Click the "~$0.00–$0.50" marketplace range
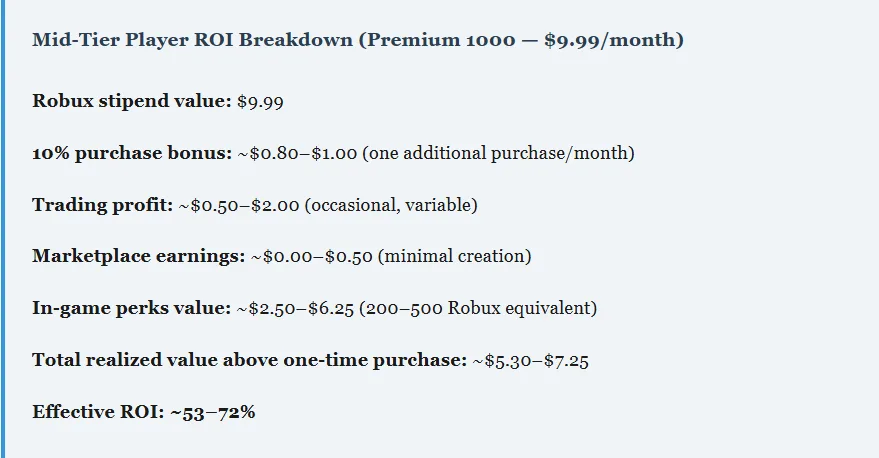 (x=311, y=257)
